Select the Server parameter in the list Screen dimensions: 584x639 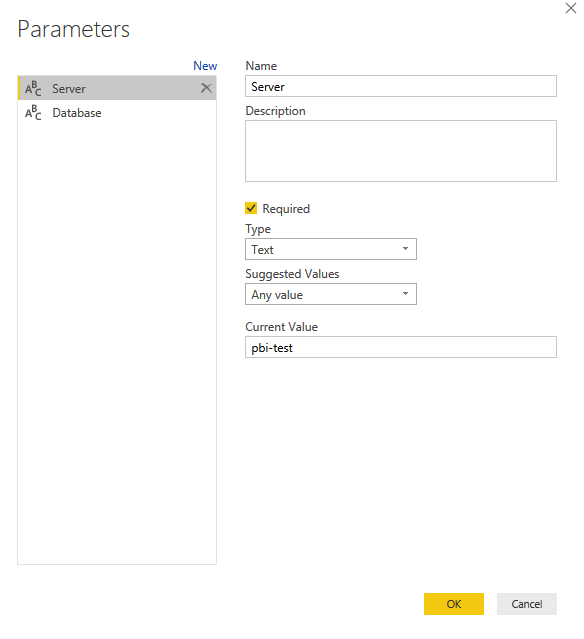point(117,88)
